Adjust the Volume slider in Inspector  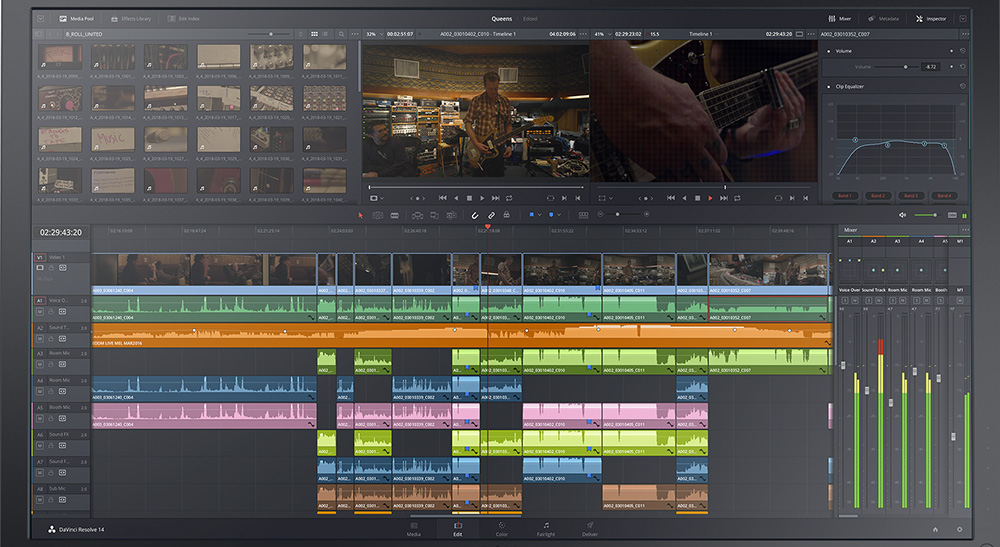point(906,67)
